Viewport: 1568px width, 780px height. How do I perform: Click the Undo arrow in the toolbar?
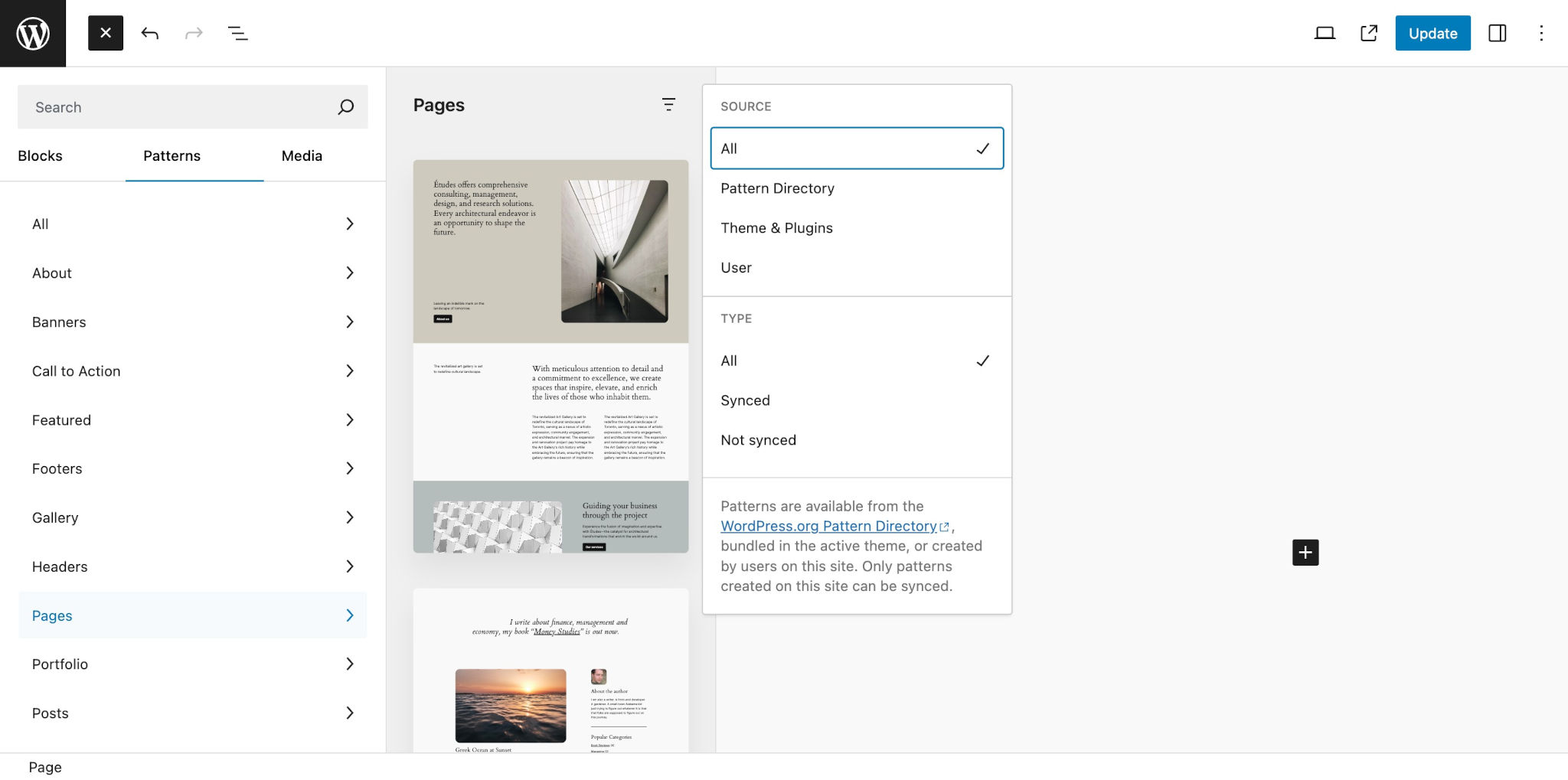point(150,33)
